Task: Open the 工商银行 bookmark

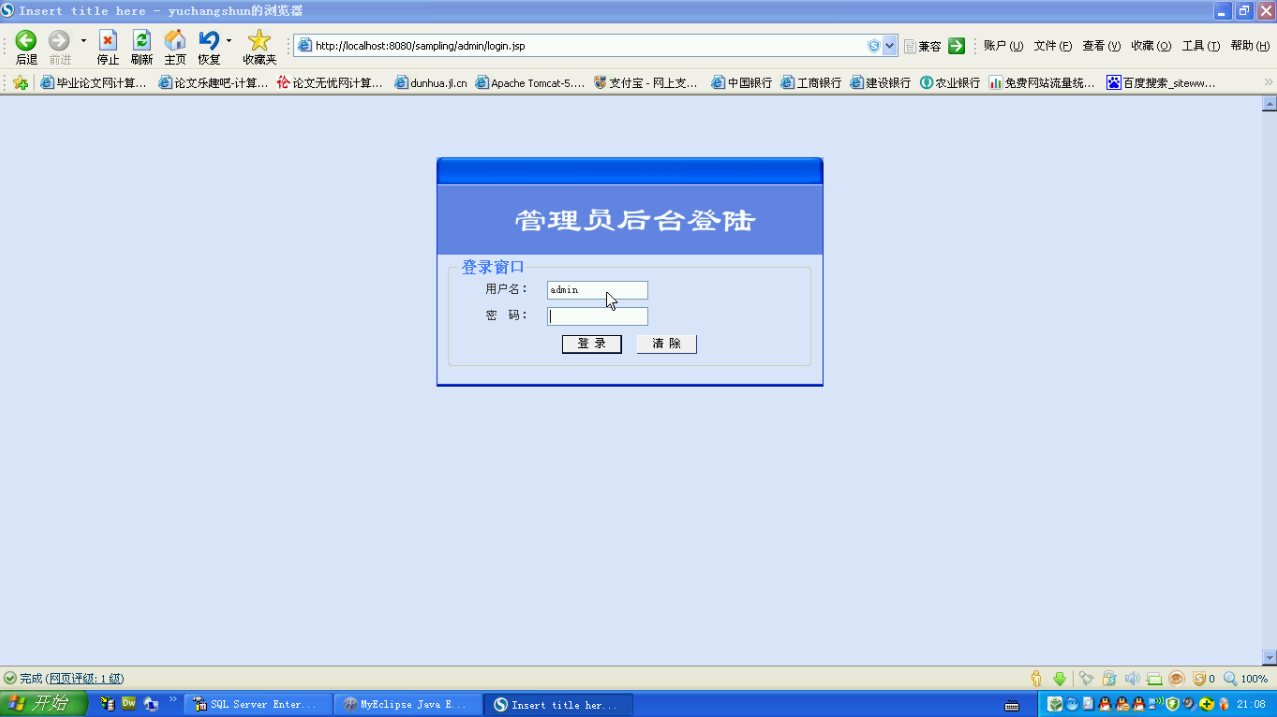Action: [x=811, y=83]
